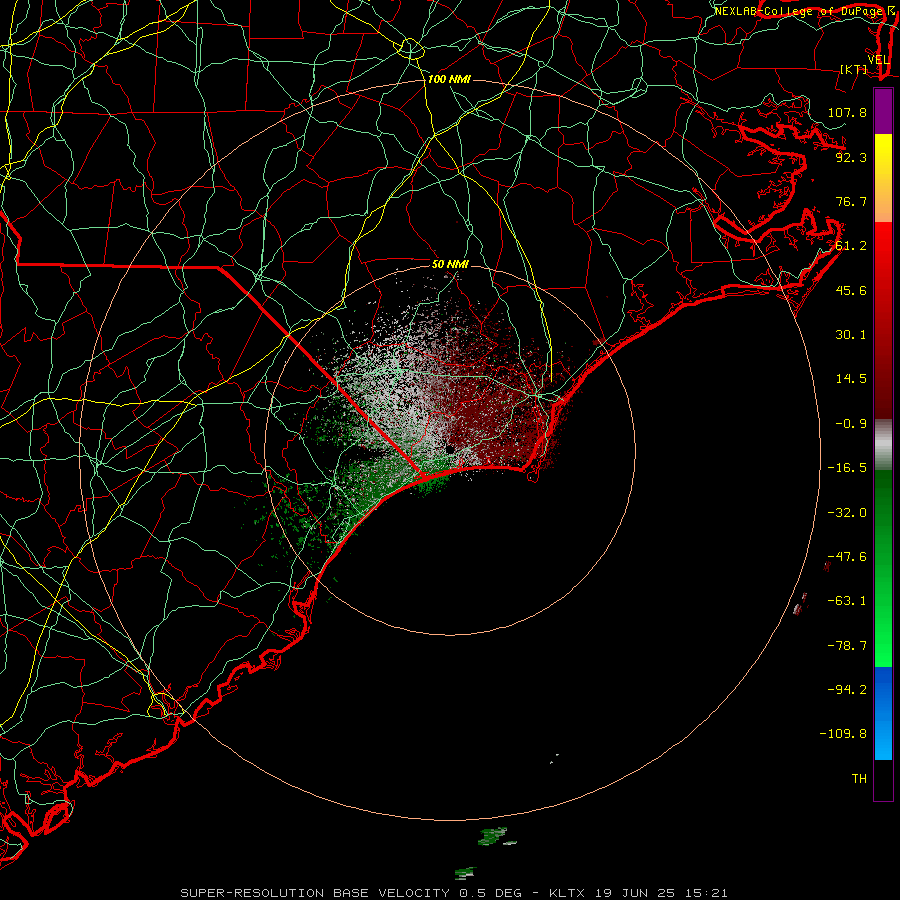Pick the gray near-zero segment of color bar
This screenshot has height=900, width=900.
pos(883,445)
